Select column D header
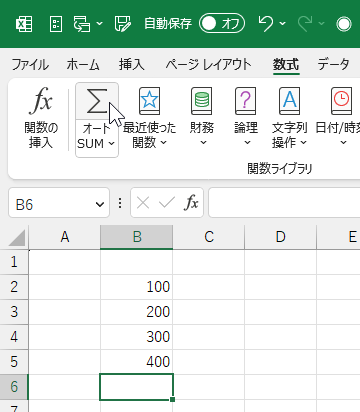 pyautogui.click(x=281, y=237)
